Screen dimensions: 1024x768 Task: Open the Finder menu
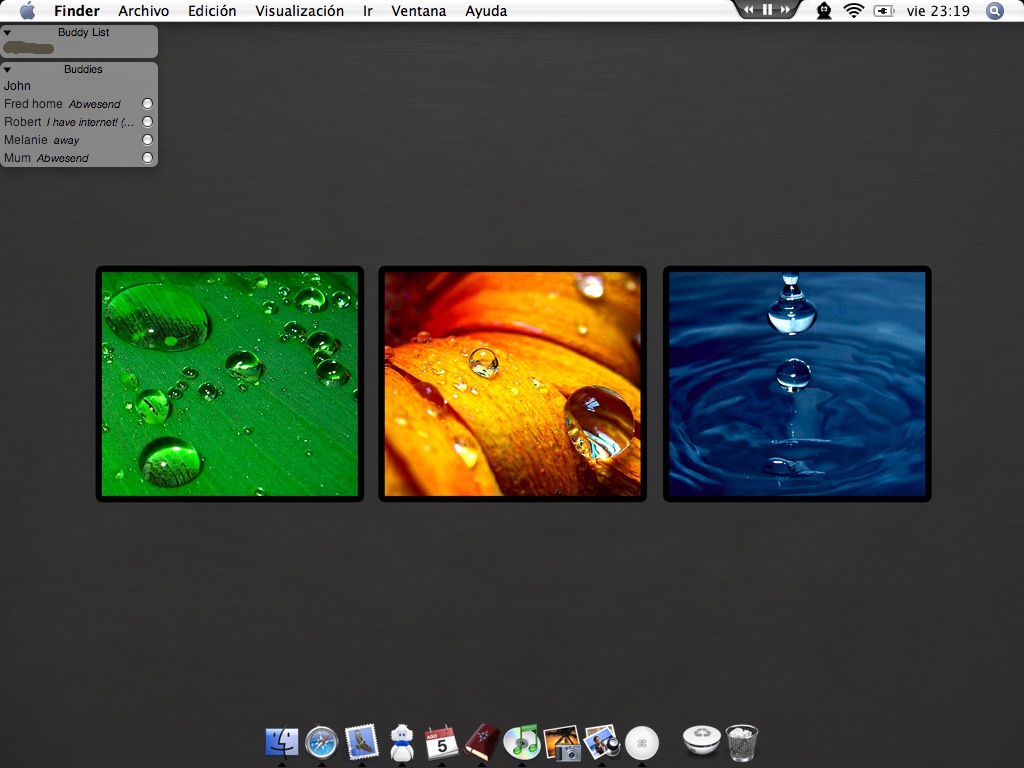(x=77, y=11)
